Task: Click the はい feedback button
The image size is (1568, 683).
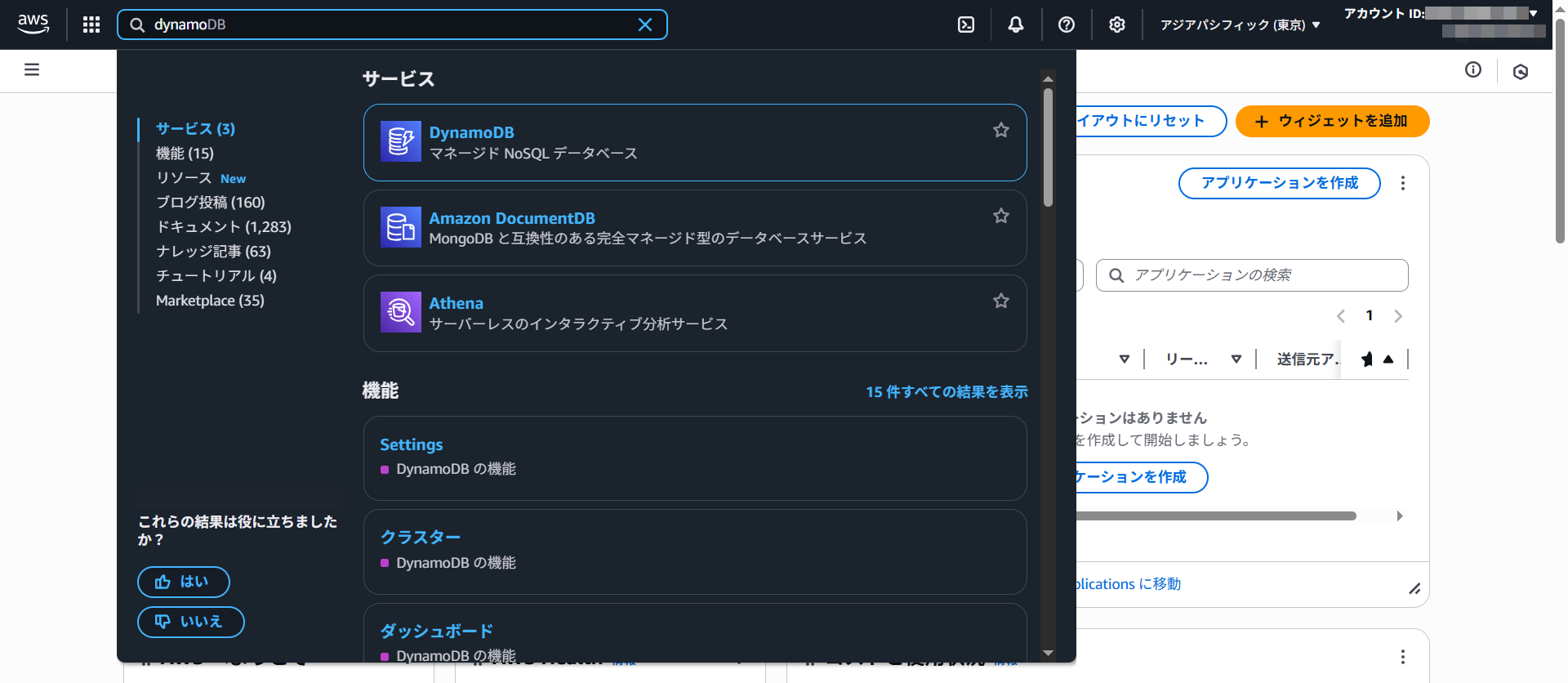Action: click(183, 582)
